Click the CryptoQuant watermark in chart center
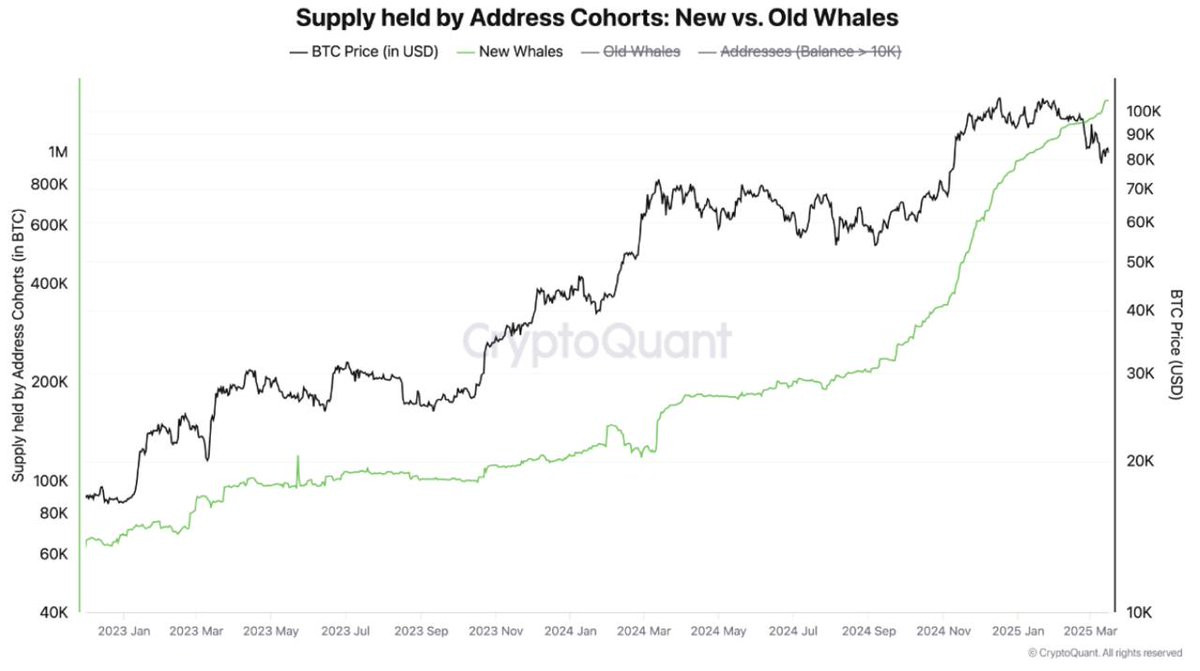Image resolution: width=1200 pixels, height=671 pixels. [x=597, y=341]
